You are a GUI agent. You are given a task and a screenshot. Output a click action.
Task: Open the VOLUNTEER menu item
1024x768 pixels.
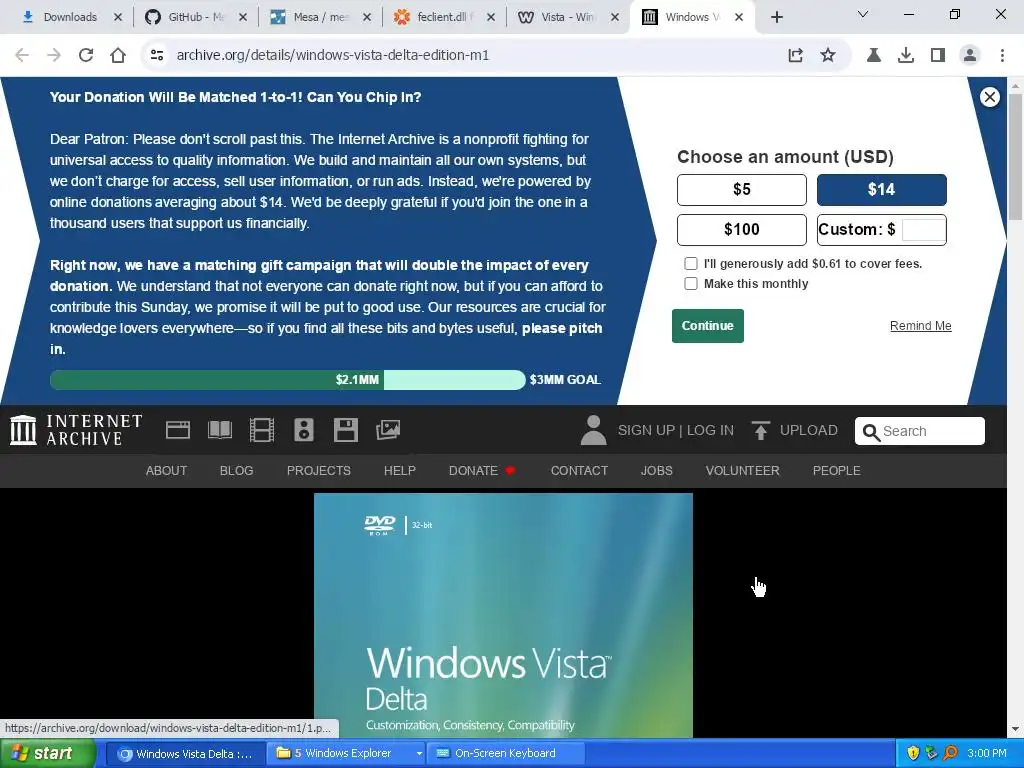tap(743, 470)
